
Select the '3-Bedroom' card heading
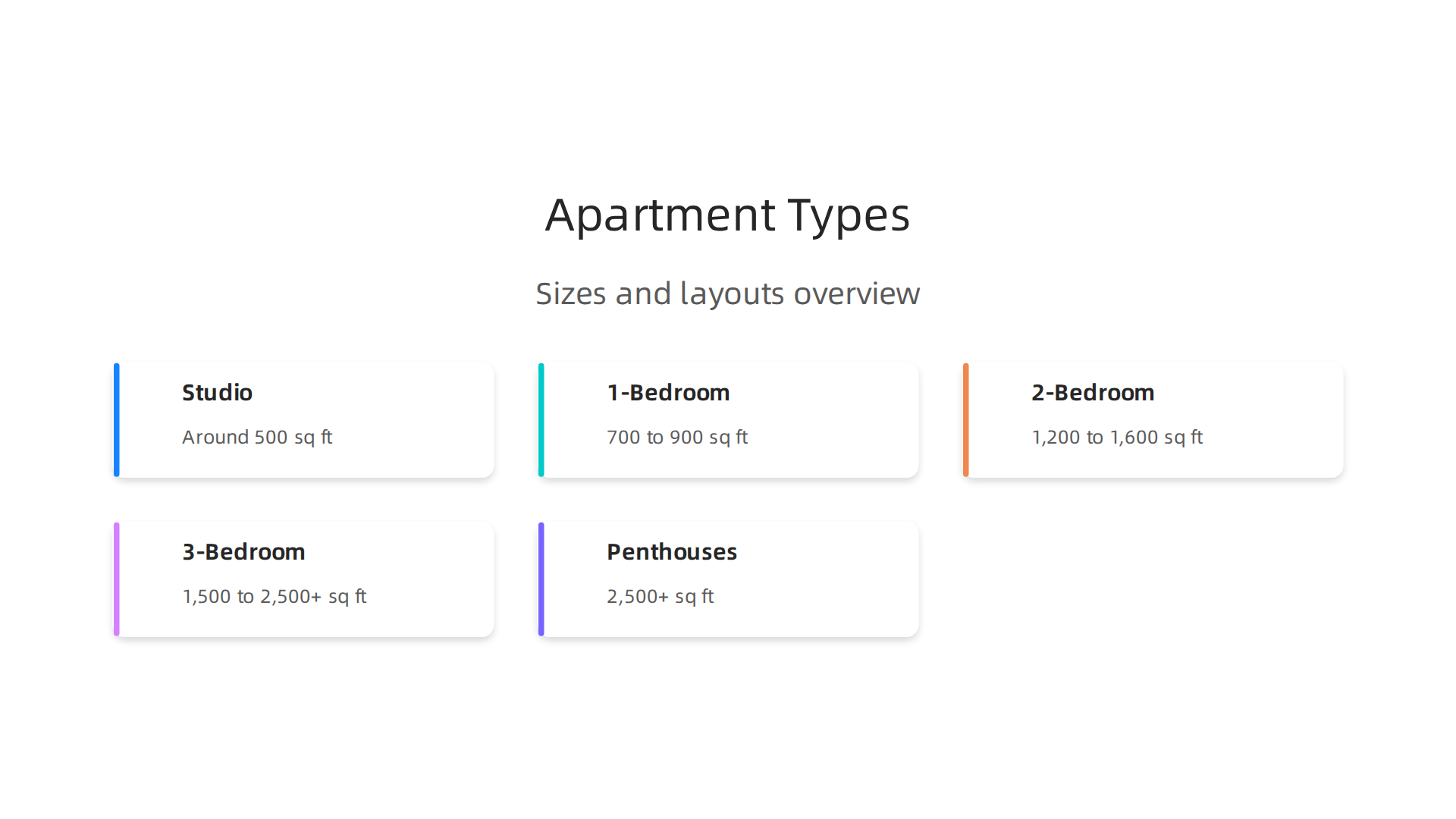pos(243,552)
